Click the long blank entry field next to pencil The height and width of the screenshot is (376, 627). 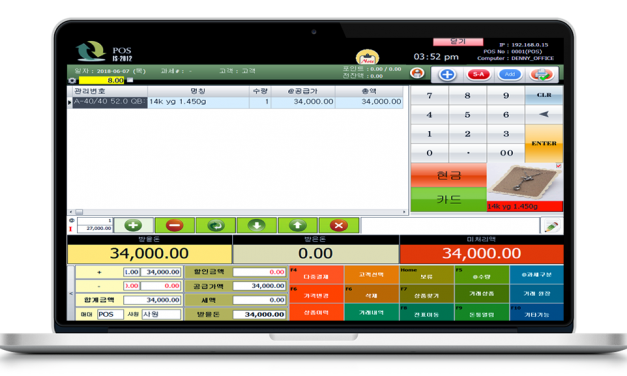pos(450,226)
